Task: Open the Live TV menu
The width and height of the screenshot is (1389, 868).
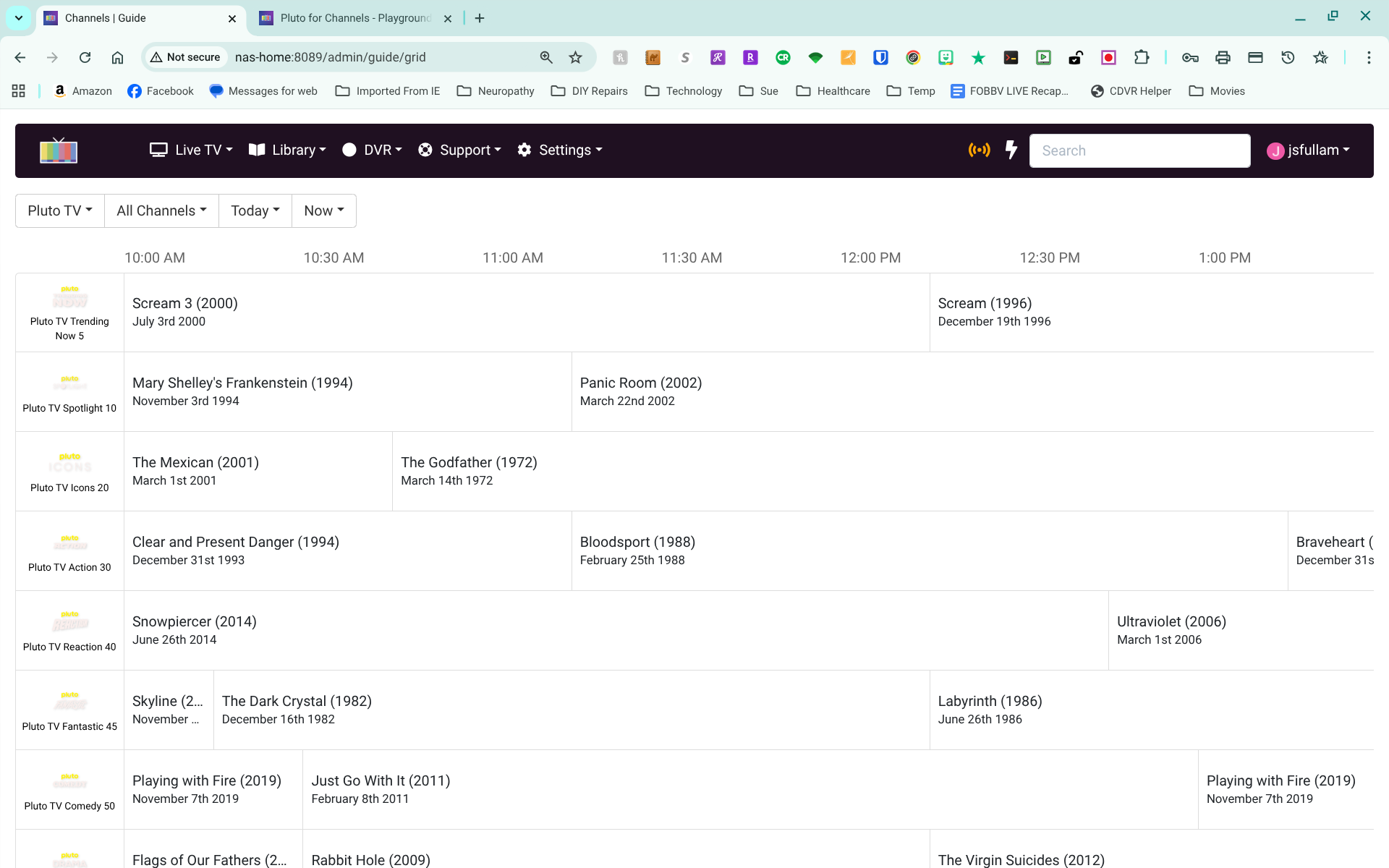Action: pos(191,150)
